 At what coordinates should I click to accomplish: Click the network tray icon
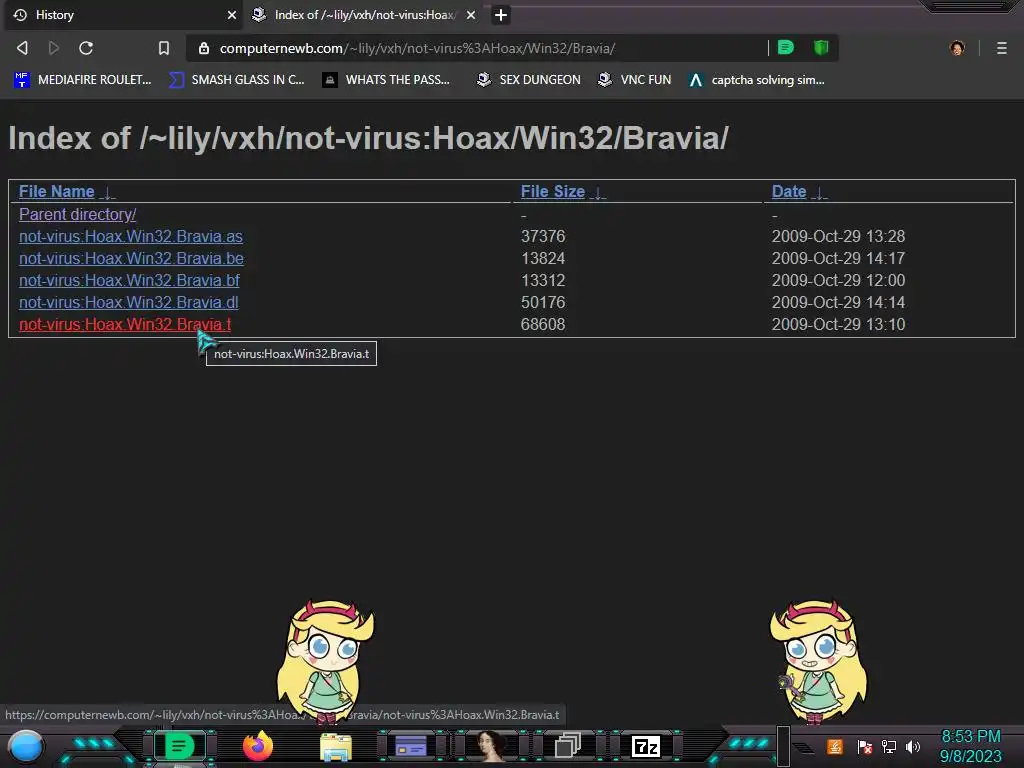[889, 746]
